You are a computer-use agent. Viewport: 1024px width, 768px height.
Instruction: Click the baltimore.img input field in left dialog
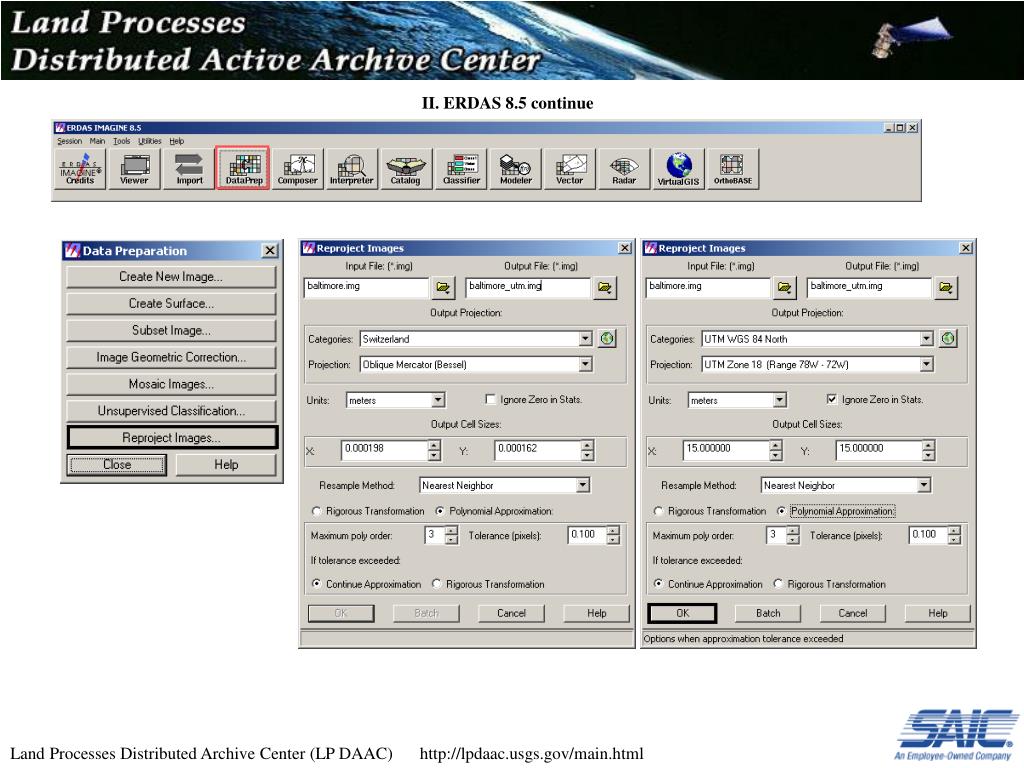tap(366, 287)
